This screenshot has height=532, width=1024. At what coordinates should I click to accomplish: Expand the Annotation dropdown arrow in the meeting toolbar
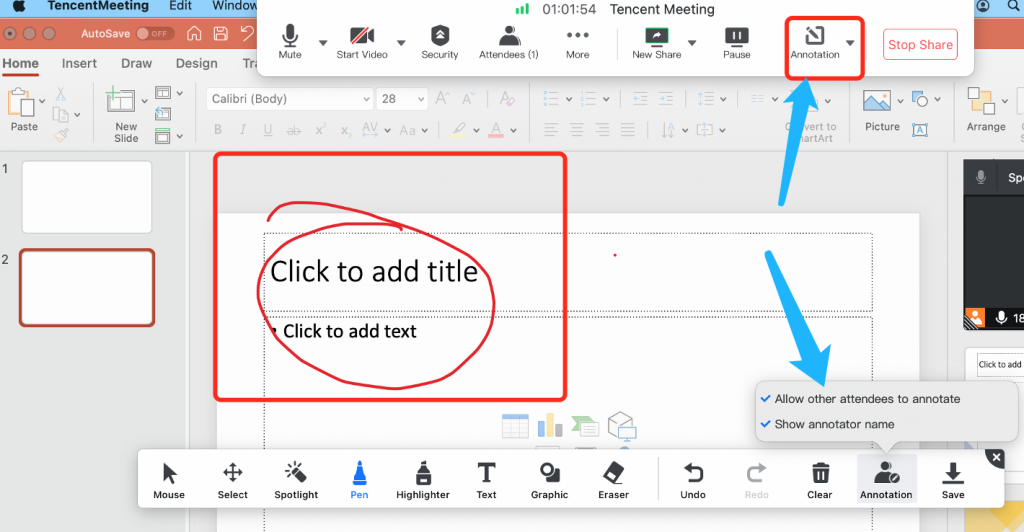point(850,43)
